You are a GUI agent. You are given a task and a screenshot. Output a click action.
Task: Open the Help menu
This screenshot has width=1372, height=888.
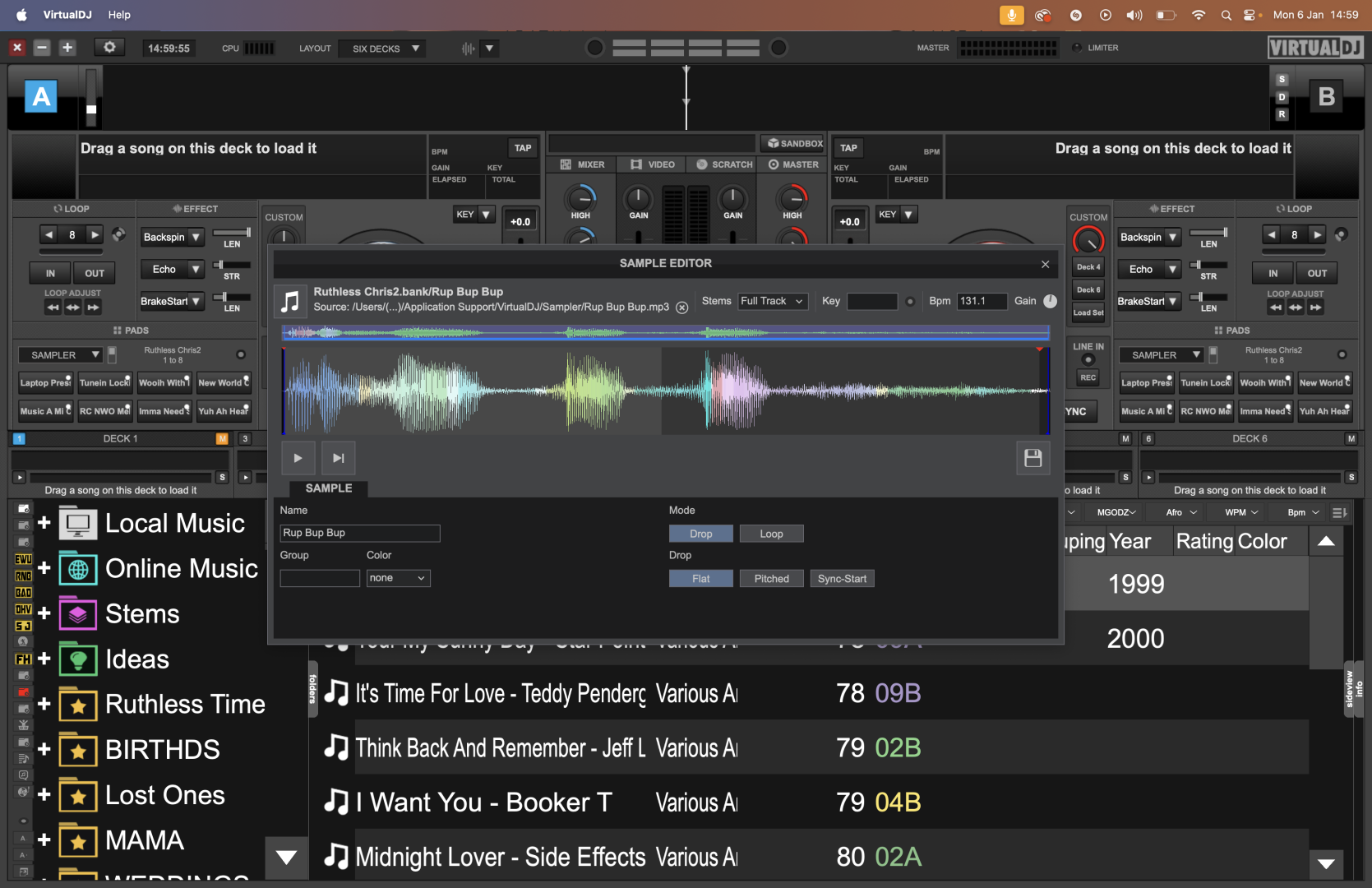[x=119, y=15]
